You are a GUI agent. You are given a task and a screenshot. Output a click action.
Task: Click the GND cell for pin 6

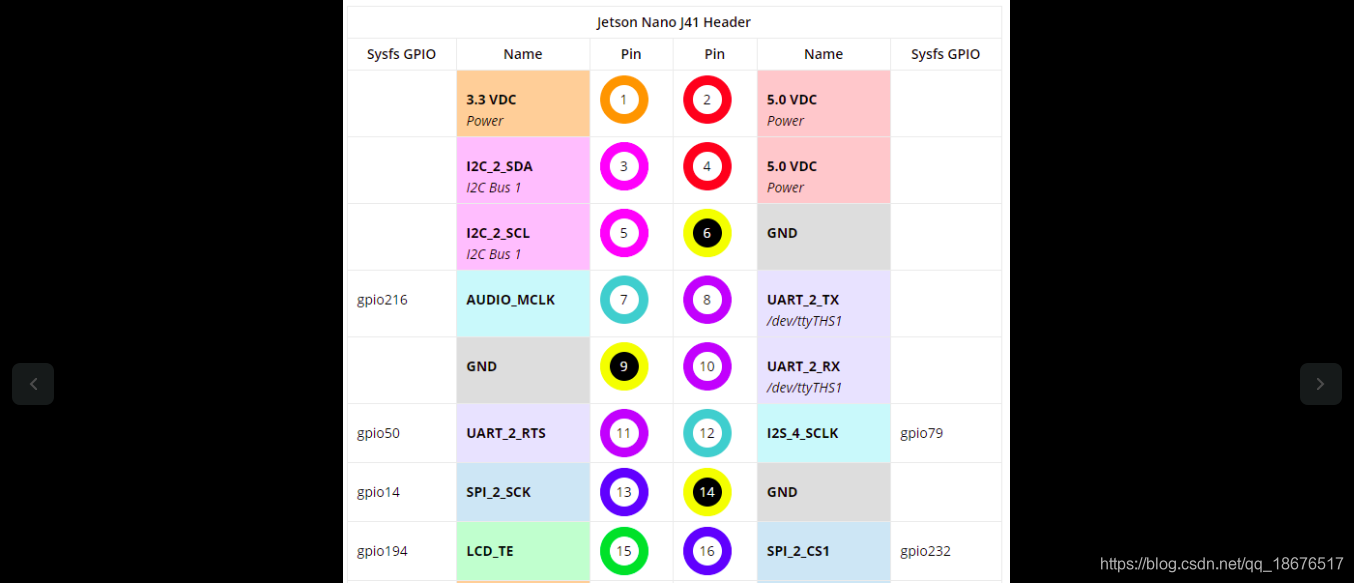[824, 237]
